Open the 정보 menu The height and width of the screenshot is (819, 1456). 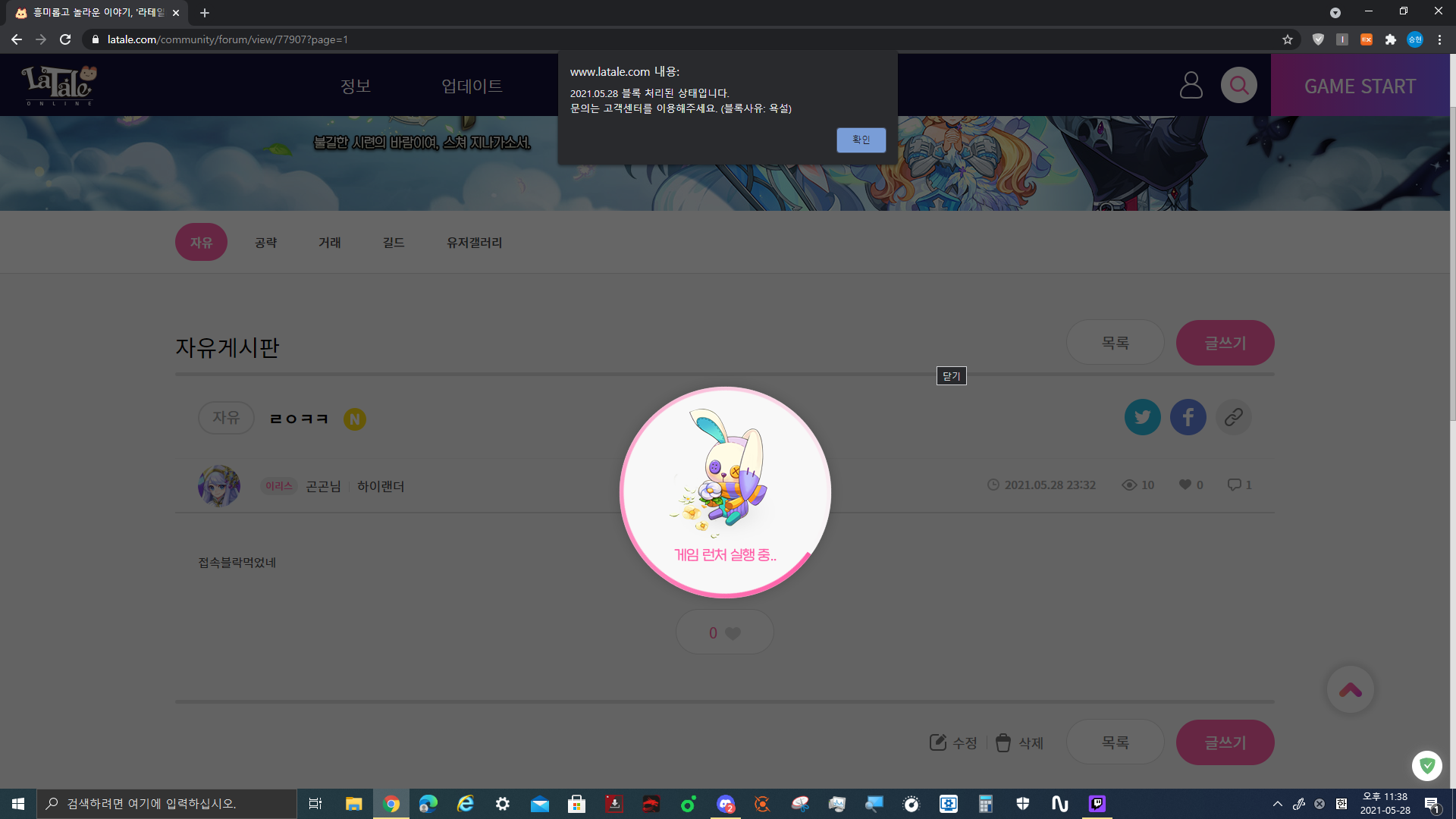click(356, 86)
